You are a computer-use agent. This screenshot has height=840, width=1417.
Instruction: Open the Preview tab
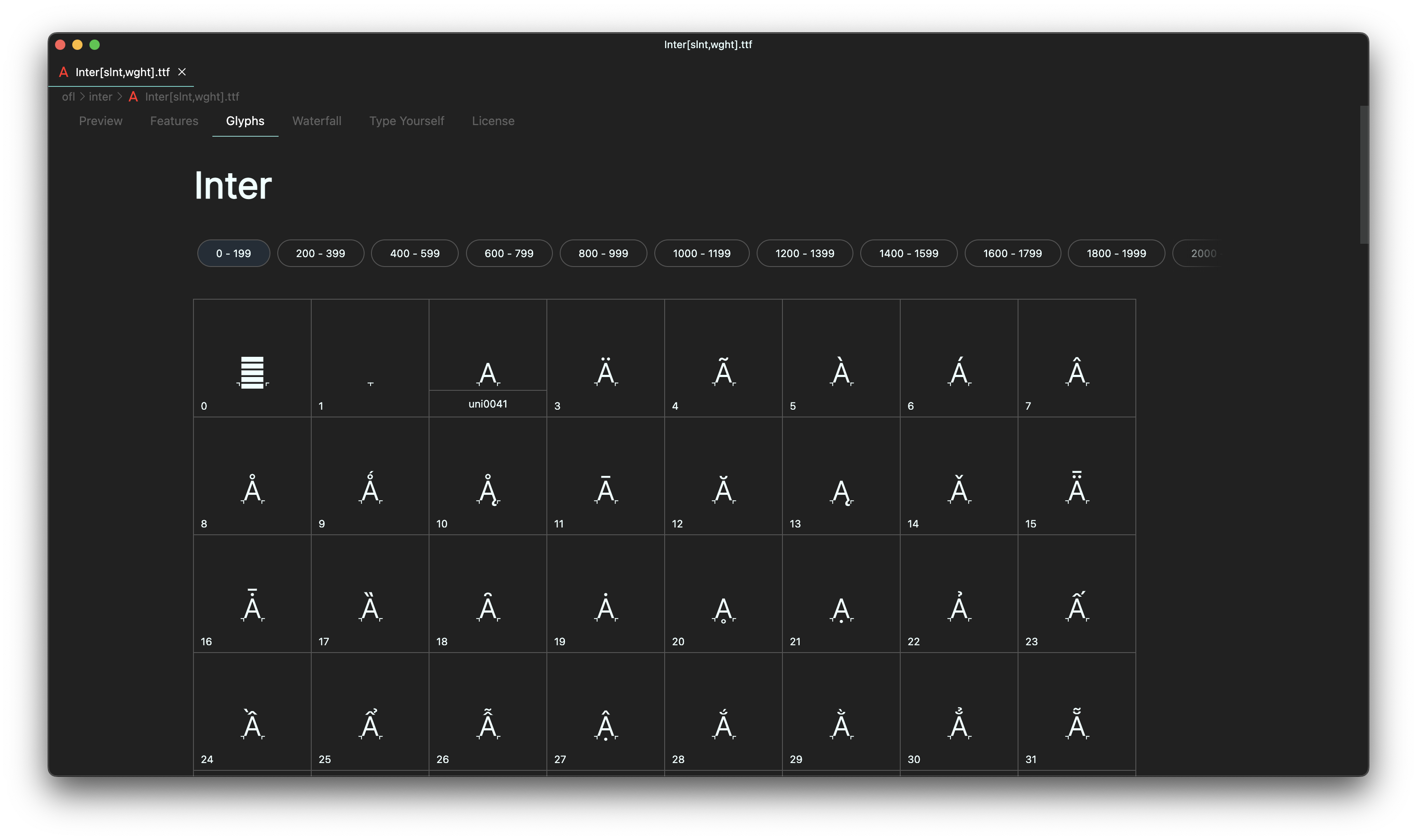(100, 121)
